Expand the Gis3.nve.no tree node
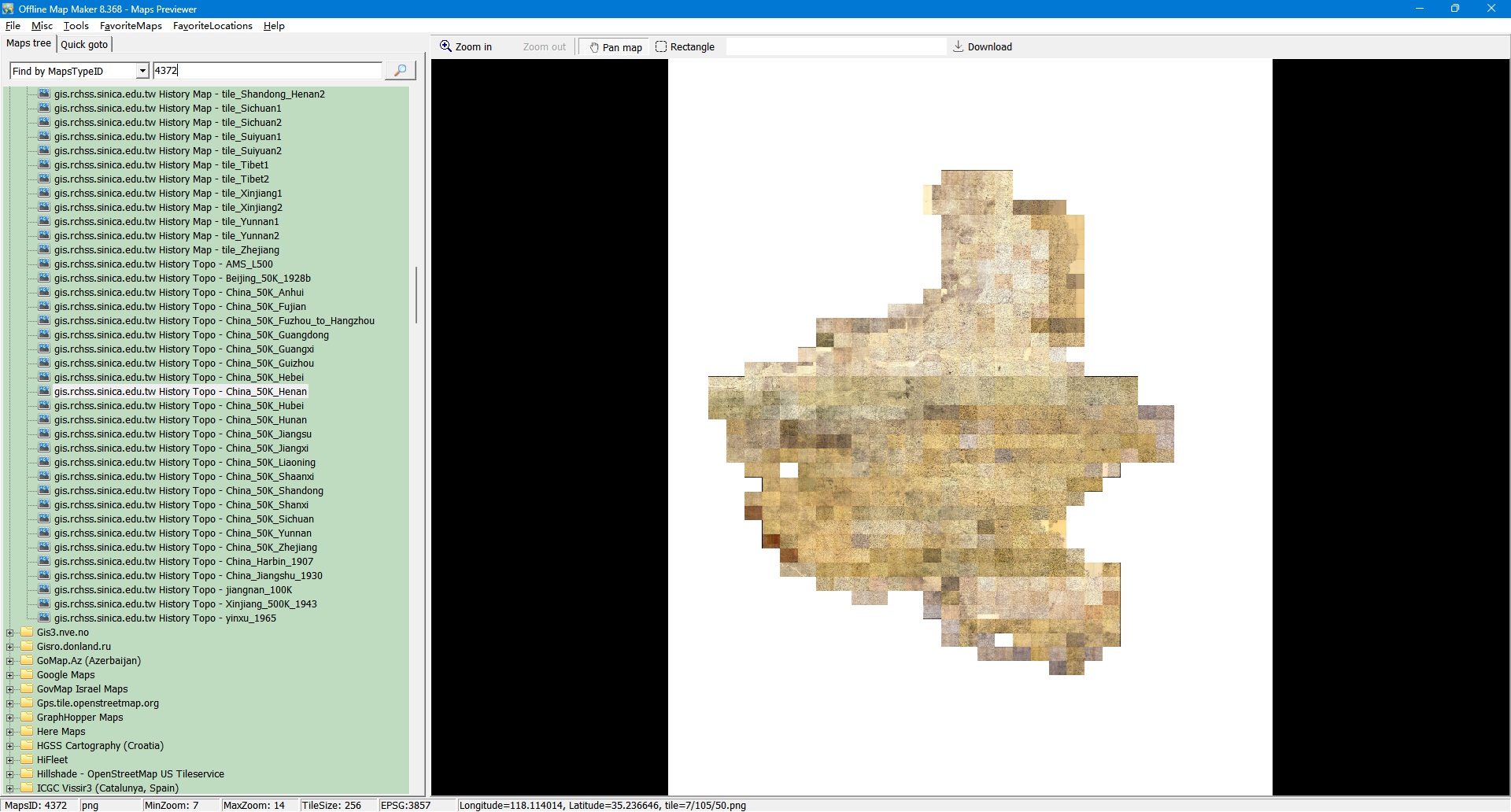The height and width of the screenshot is (812, 1511). pos(10,633)
